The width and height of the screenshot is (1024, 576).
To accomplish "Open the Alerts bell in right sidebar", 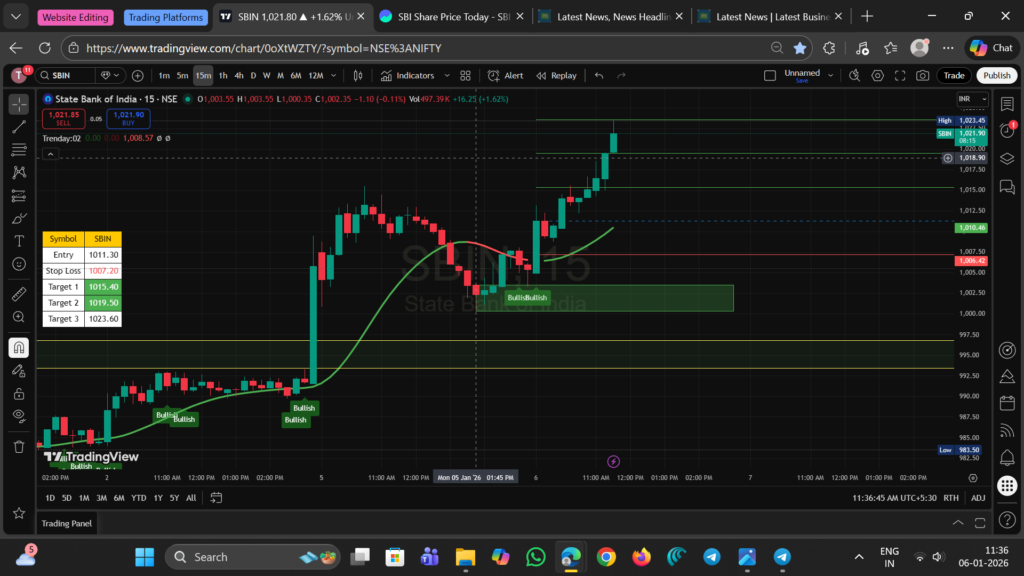I will click(1007, 130).
